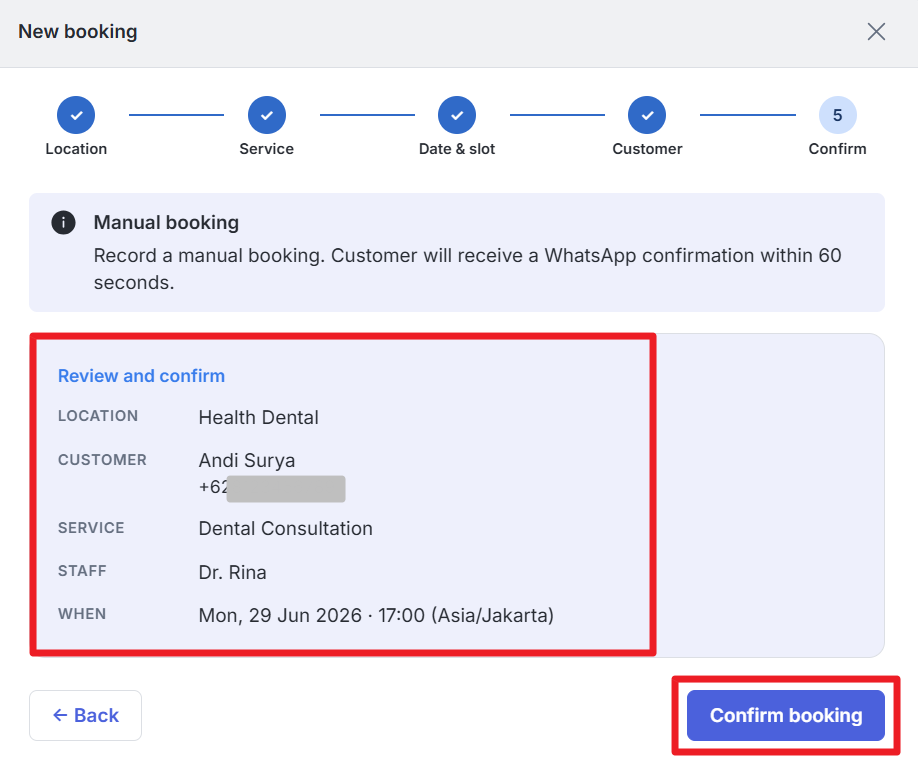Click the masked +62 phone number
The image size is (918, 775).
point(272,488)
